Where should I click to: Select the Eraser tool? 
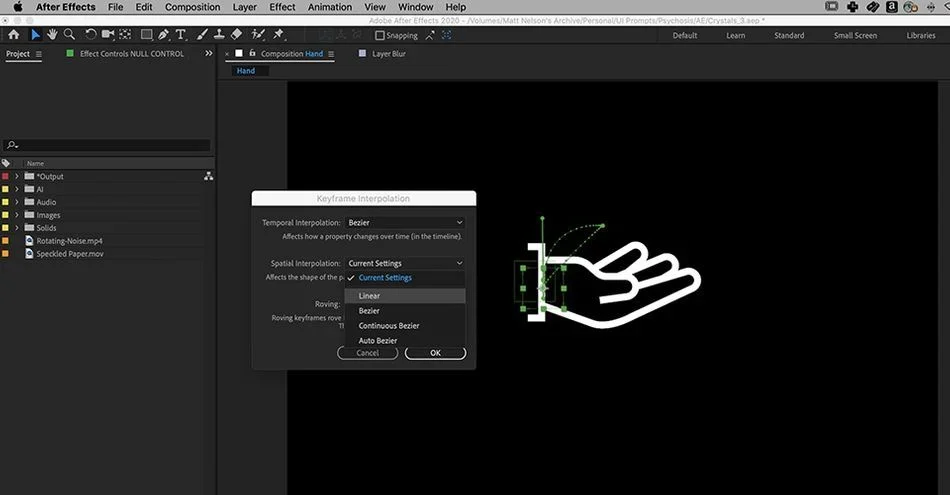(x=236, y=35)
